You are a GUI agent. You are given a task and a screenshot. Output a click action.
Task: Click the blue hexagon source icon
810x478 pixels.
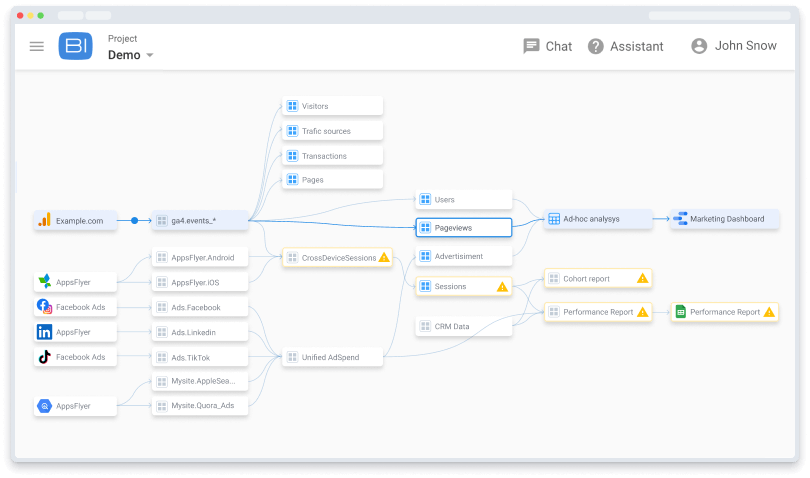click(x=44, y=406)
